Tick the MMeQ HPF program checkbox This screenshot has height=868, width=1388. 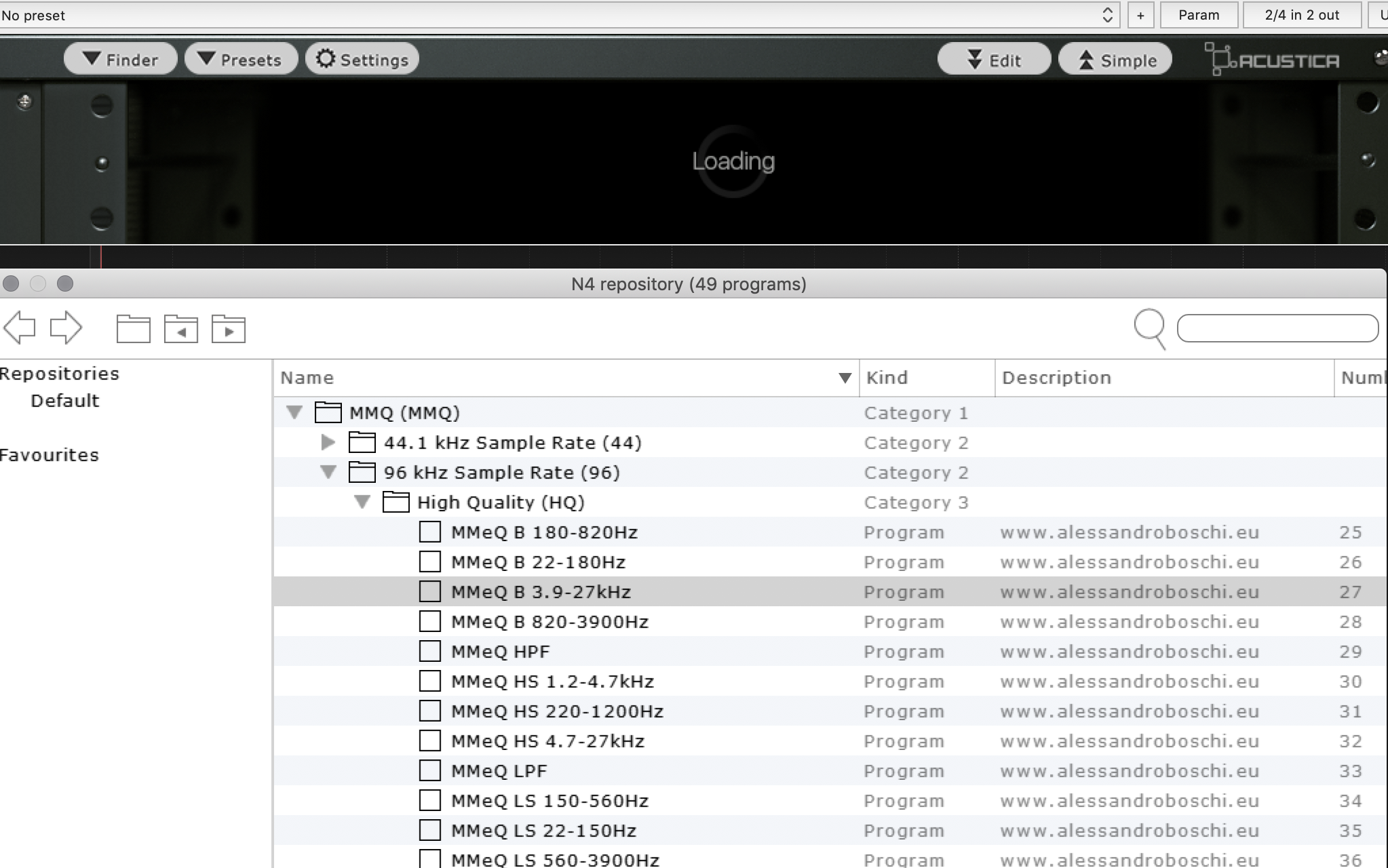[429, 652]
